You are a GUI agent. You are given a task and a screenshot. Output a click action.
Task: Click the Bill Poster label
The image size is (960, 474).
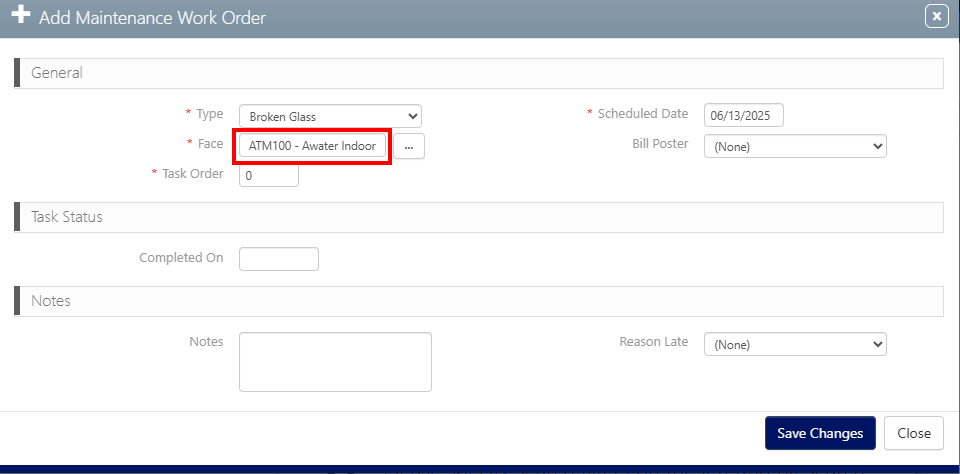point(660,144)
